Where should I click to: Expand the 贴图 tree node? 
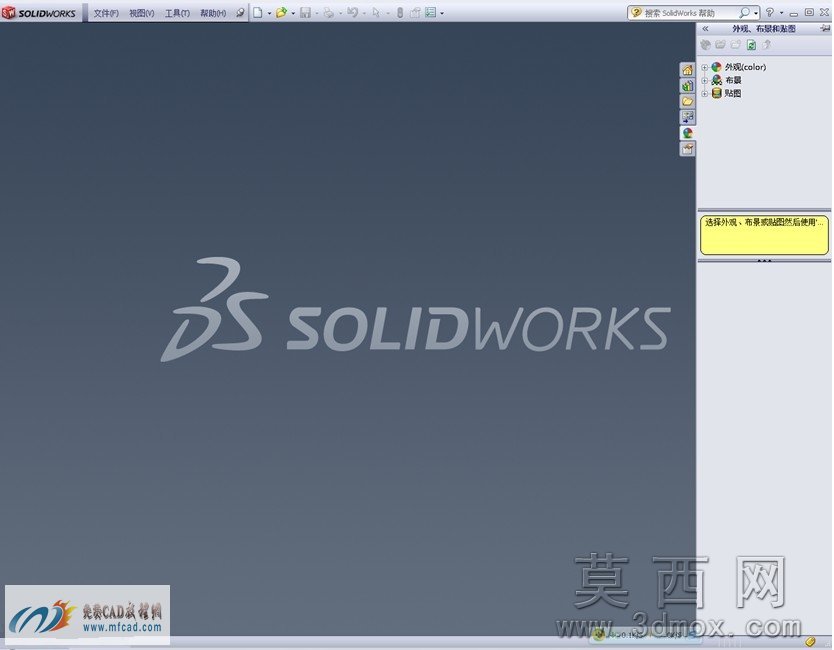click(x=705, y=94)
